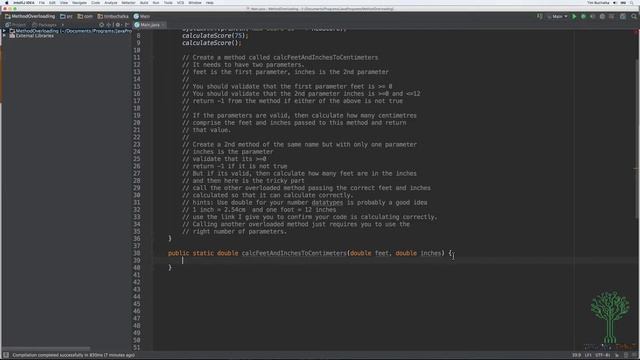Click Run with Coverage icon
This screenshot has width=640, height=360.
pos(592,16)
